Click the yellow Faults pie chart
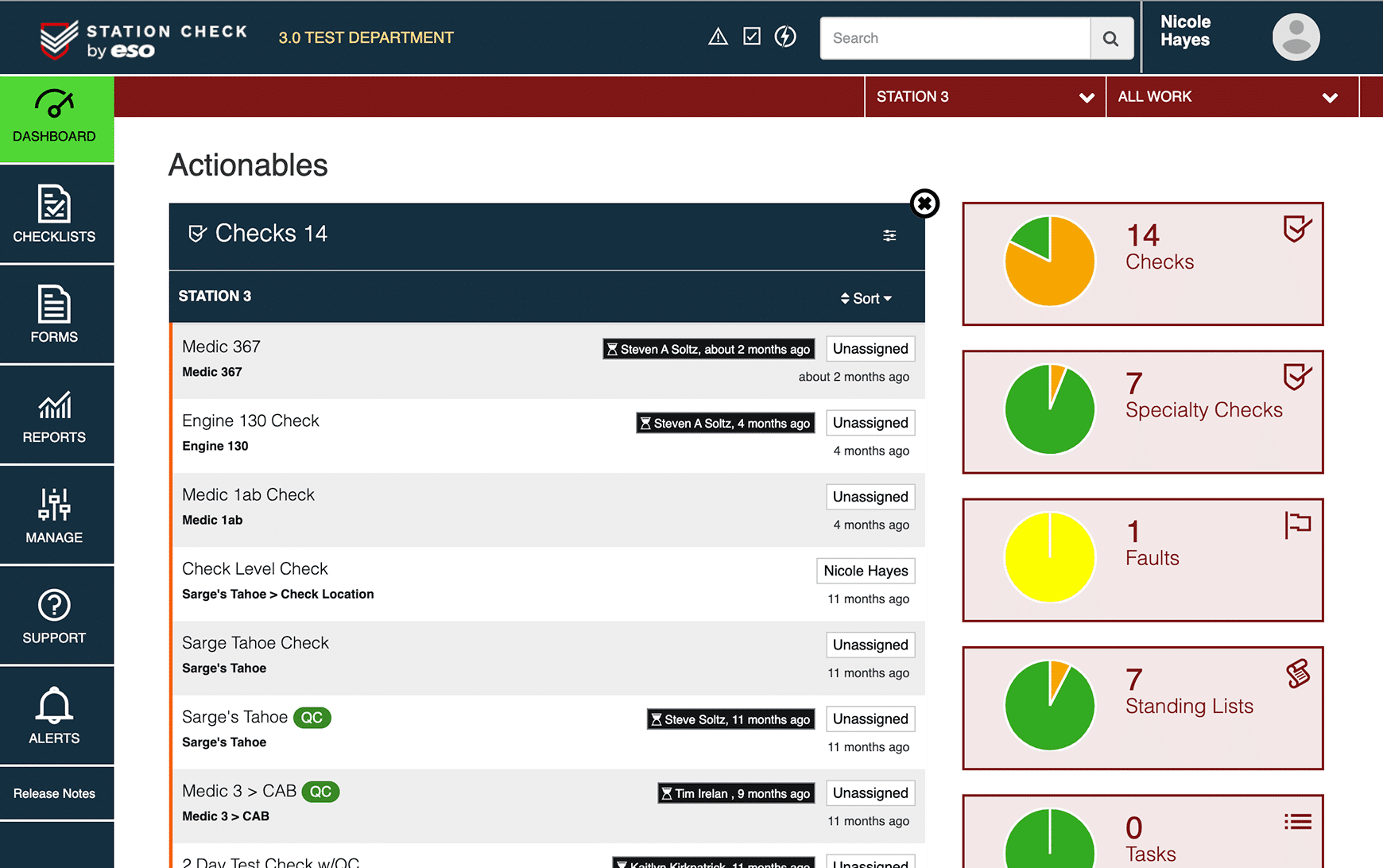This screenshot has width=1383, height=868. coord(1049,557)
